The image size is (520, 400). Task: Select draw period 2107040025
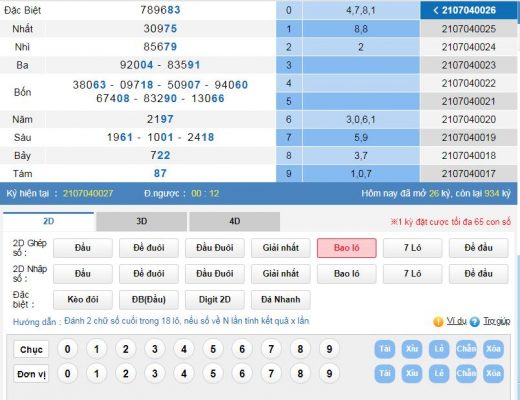468,29
